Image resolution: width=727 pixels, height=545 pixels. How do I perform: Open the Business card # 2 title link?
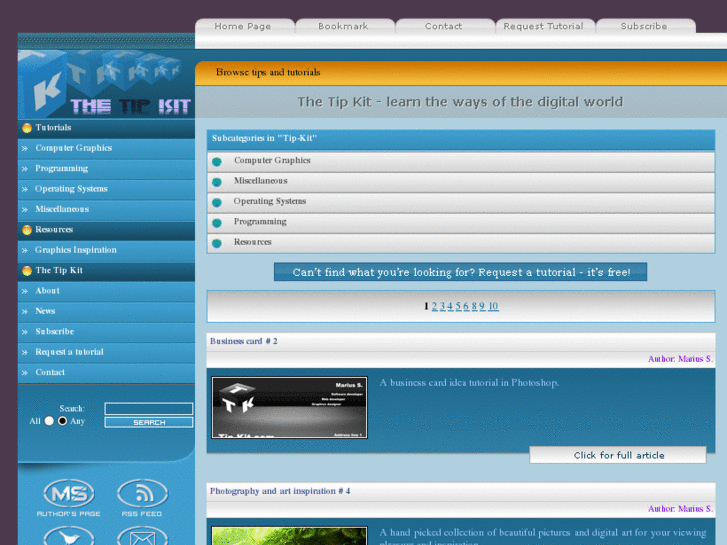pyautogui.click(x=244, y=341)
